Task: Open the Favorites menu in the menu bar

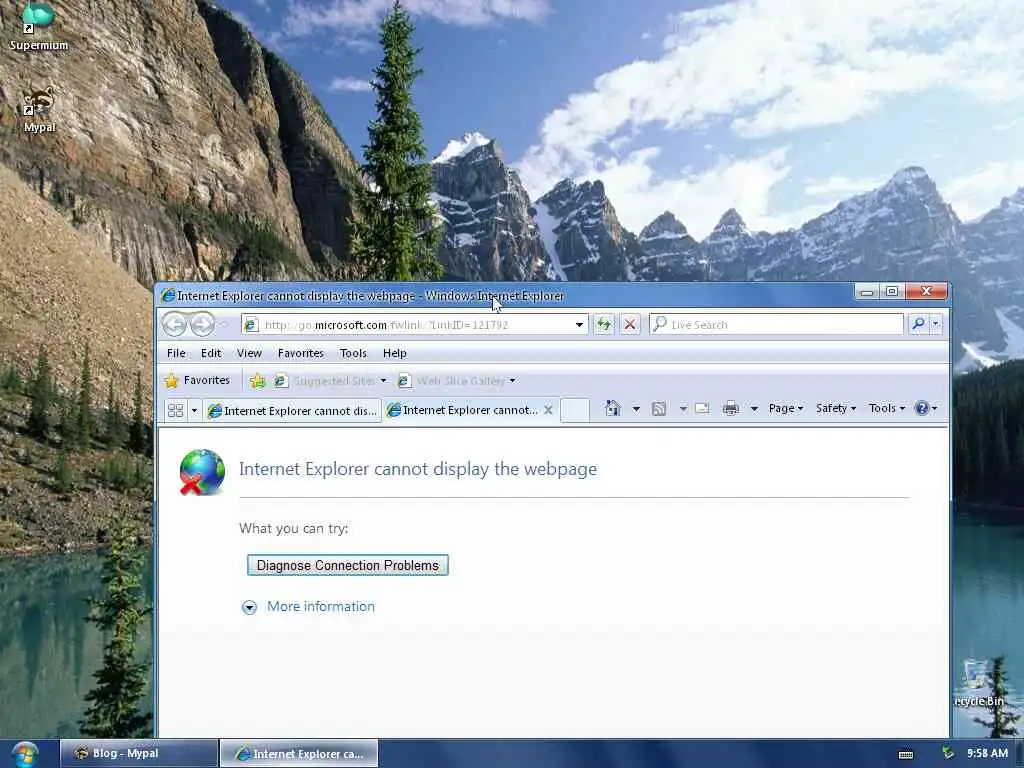Action: [x=300, y=353]
